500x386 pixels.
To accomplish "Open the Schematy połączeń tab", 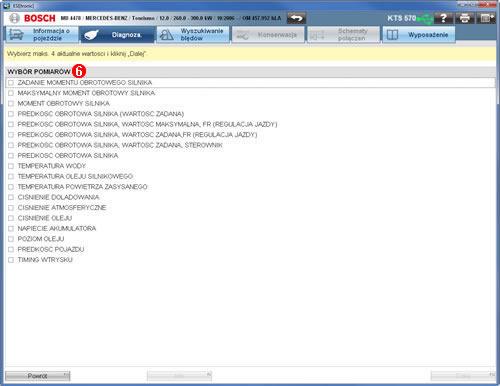I will pos(344,35).
